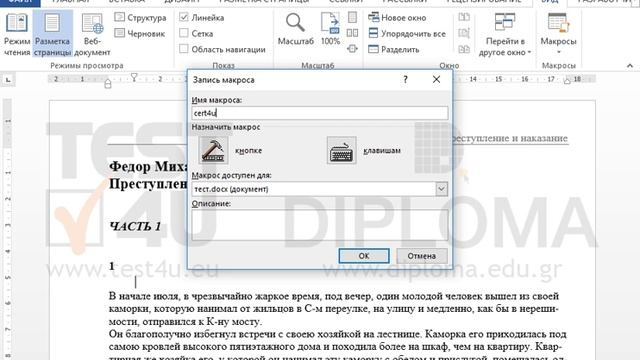
Task: Click the horizontal ruler first-line indent marker
Action: [x=134, y=77]
